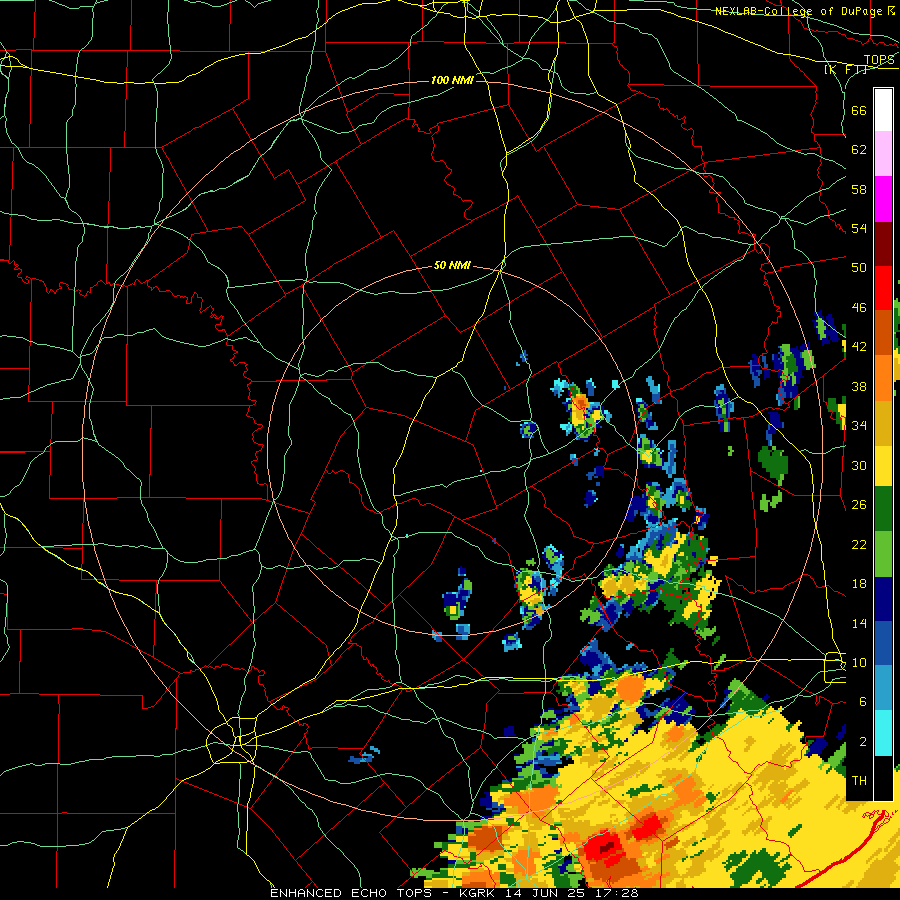The height and width of the screenshot is (900, 900).
Task: Select the 46 value on the legend
Action: [x=859, y=307]
